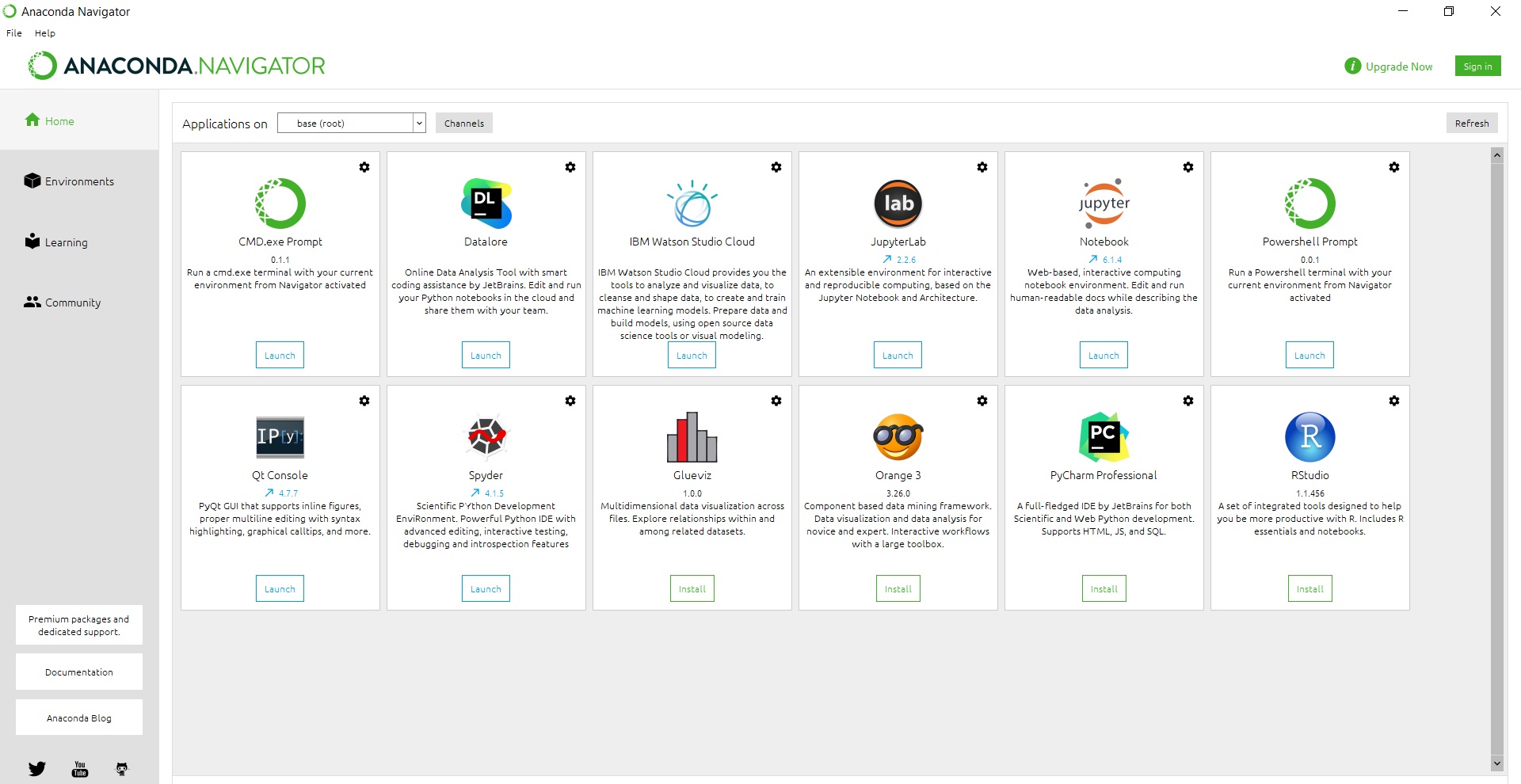Viewport: 1521px width, 784px height.
Task: Open Orange 3 tile settings gear
Action: (982, 401)
